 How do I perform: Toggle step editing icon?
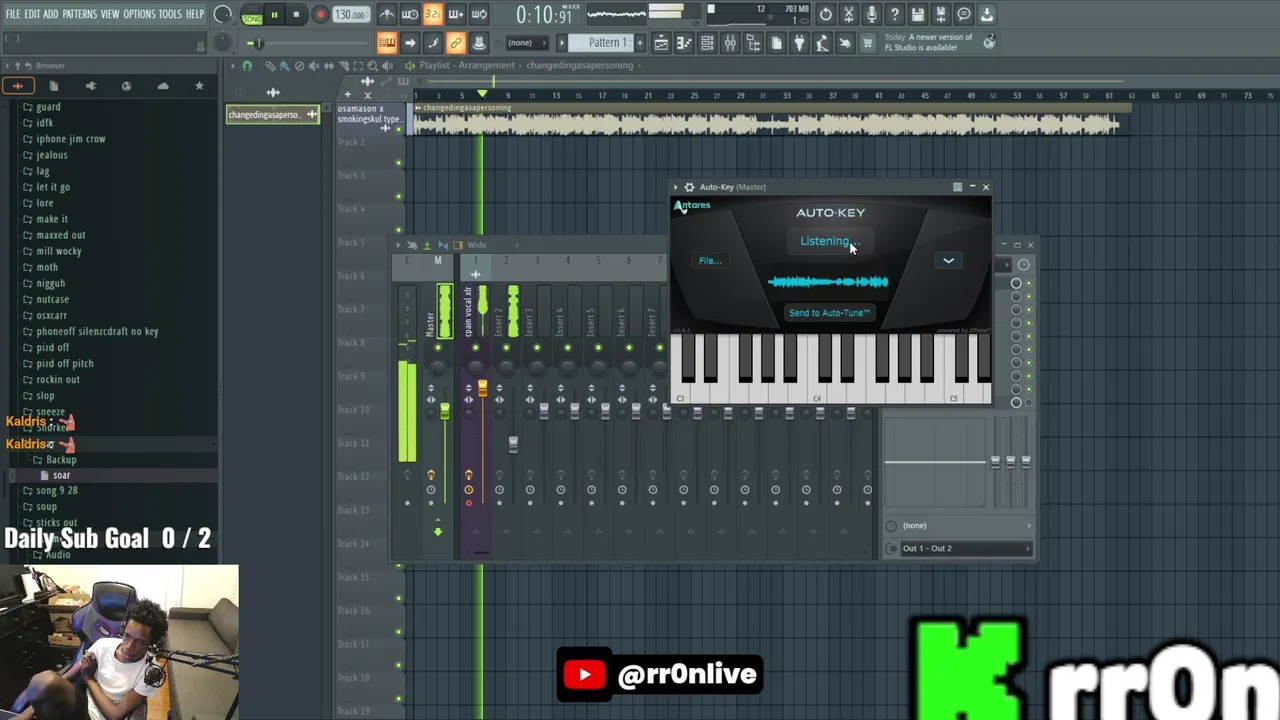(433, 43)
